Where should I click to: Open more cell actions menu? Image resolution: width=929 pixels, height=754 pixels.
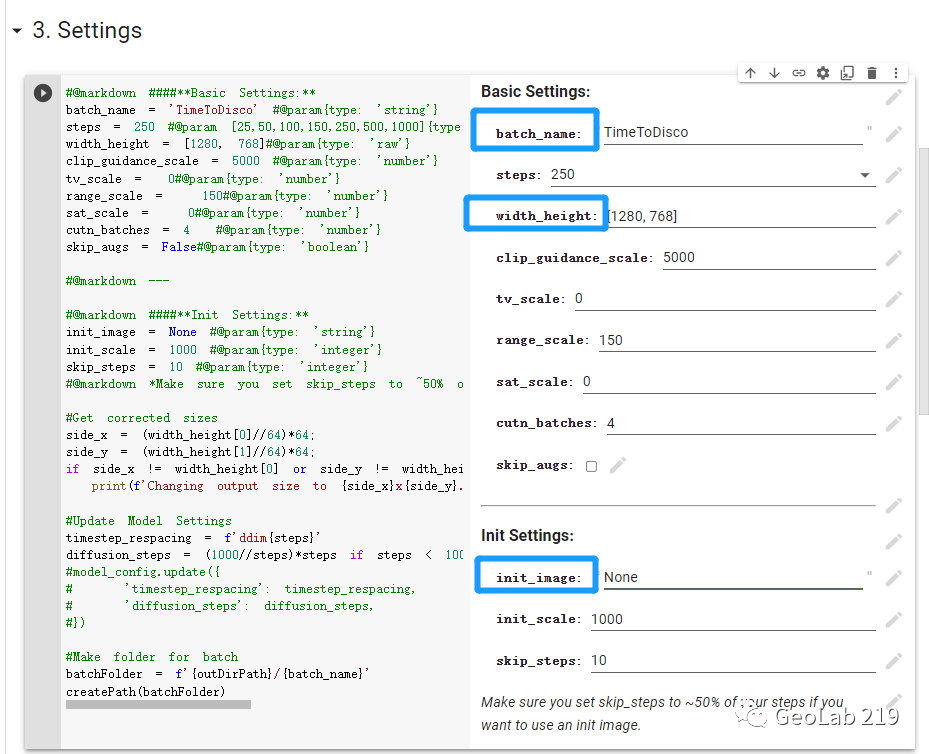895,73
